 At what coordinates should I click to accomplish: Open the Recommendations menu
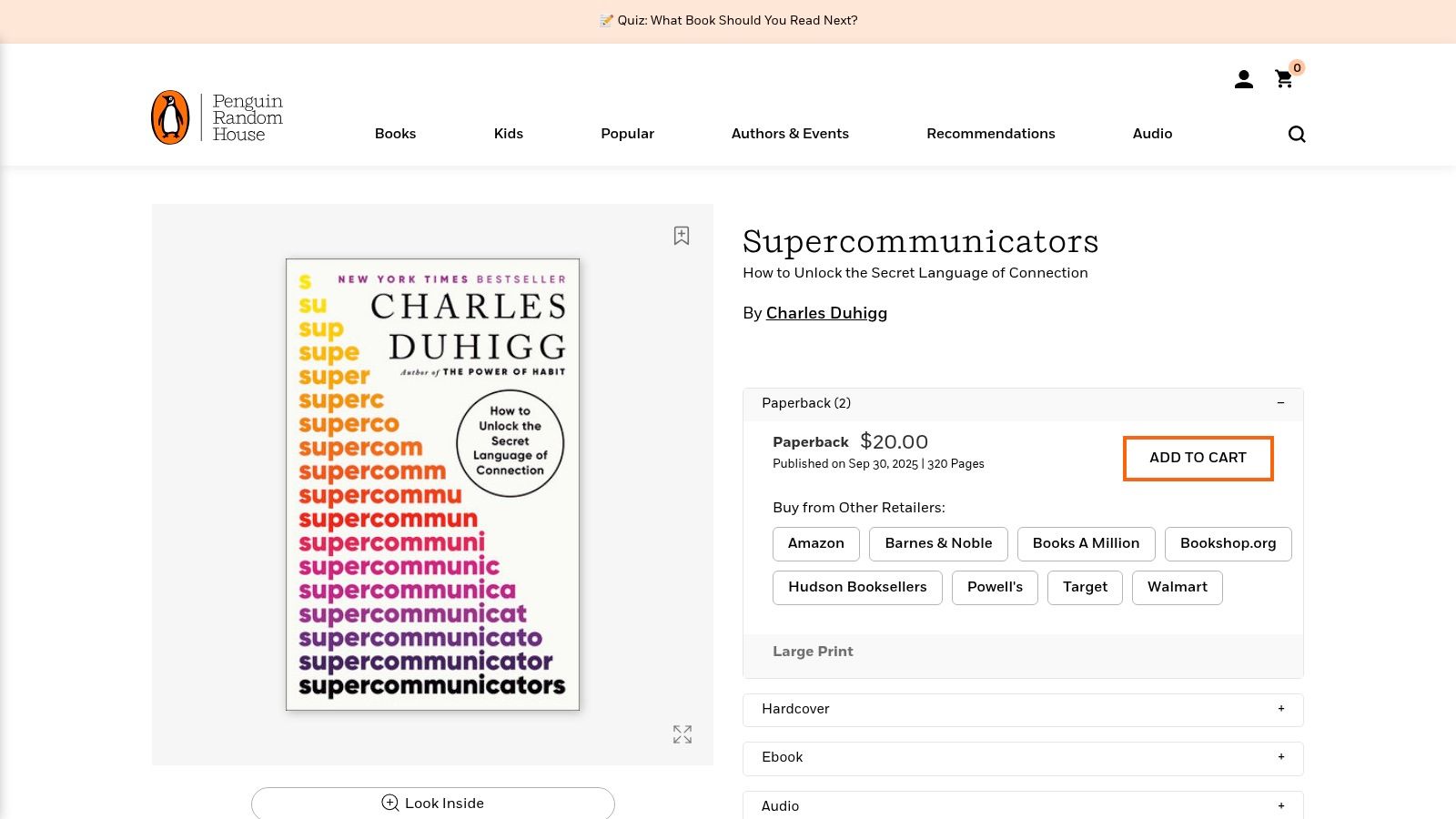pos(990,134)
